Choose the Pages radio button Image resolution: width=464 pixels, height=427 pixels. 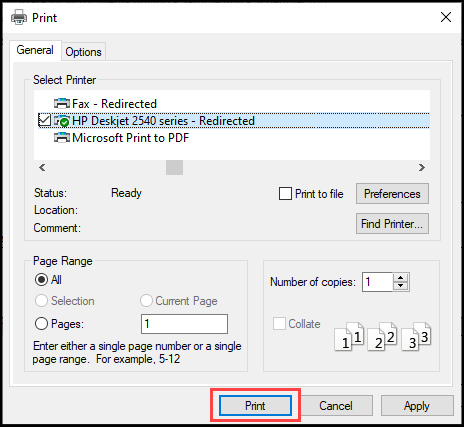click(41, 324)
